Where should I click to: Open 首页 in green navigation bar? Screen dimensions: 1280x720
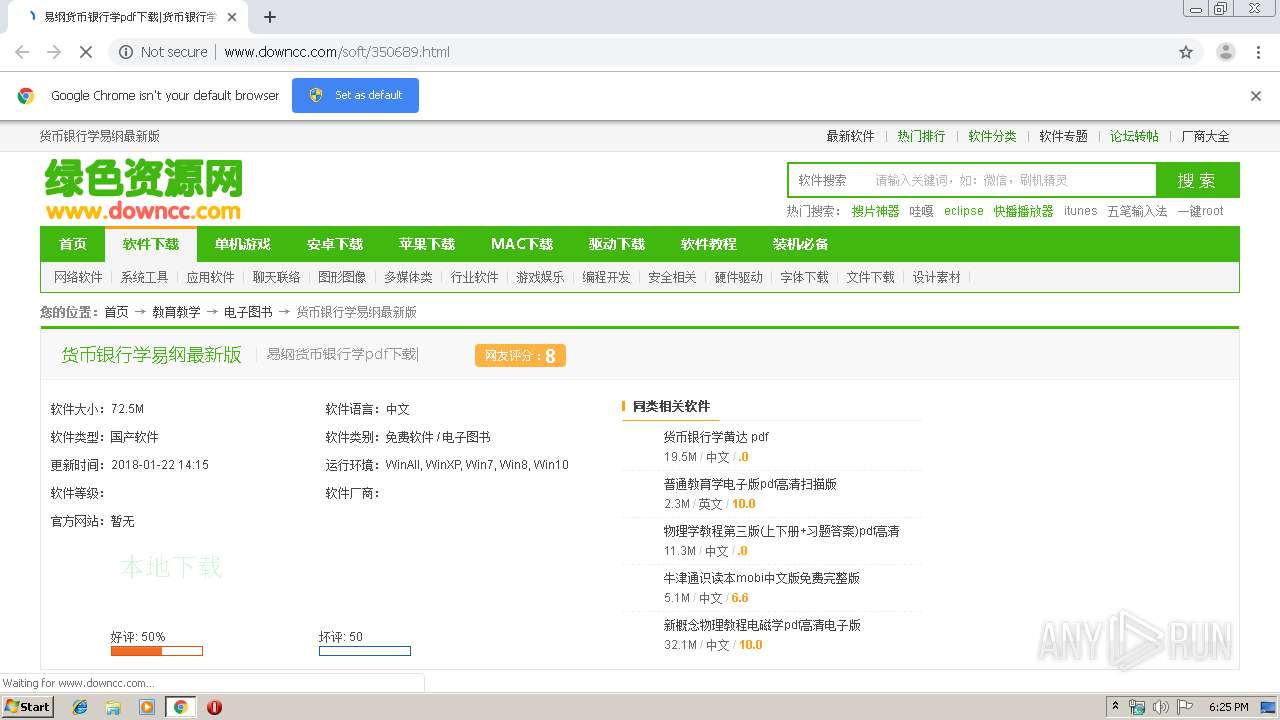click(x=73, y=244)
